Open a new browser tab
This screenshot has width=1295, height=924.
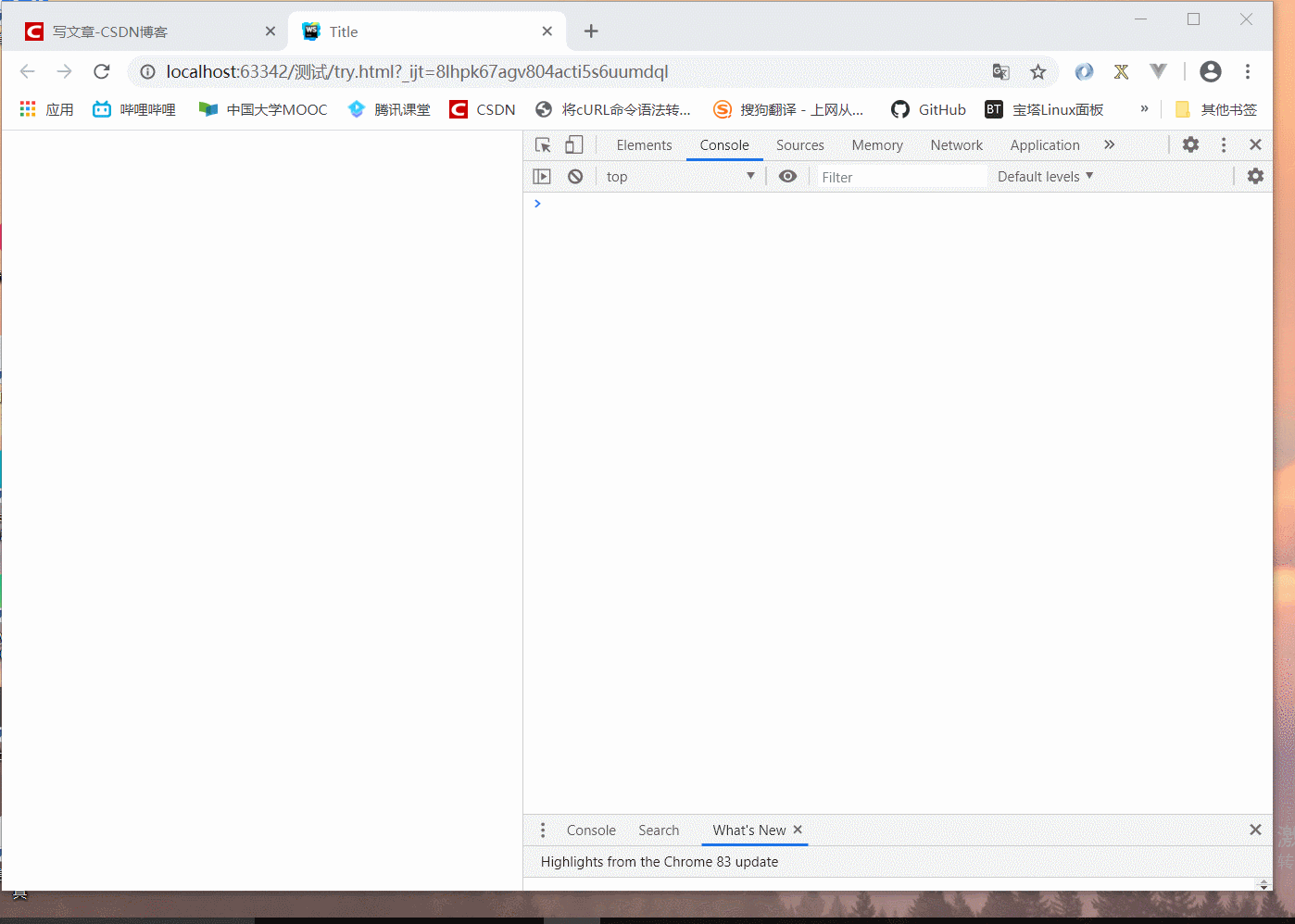click(591, 31)
